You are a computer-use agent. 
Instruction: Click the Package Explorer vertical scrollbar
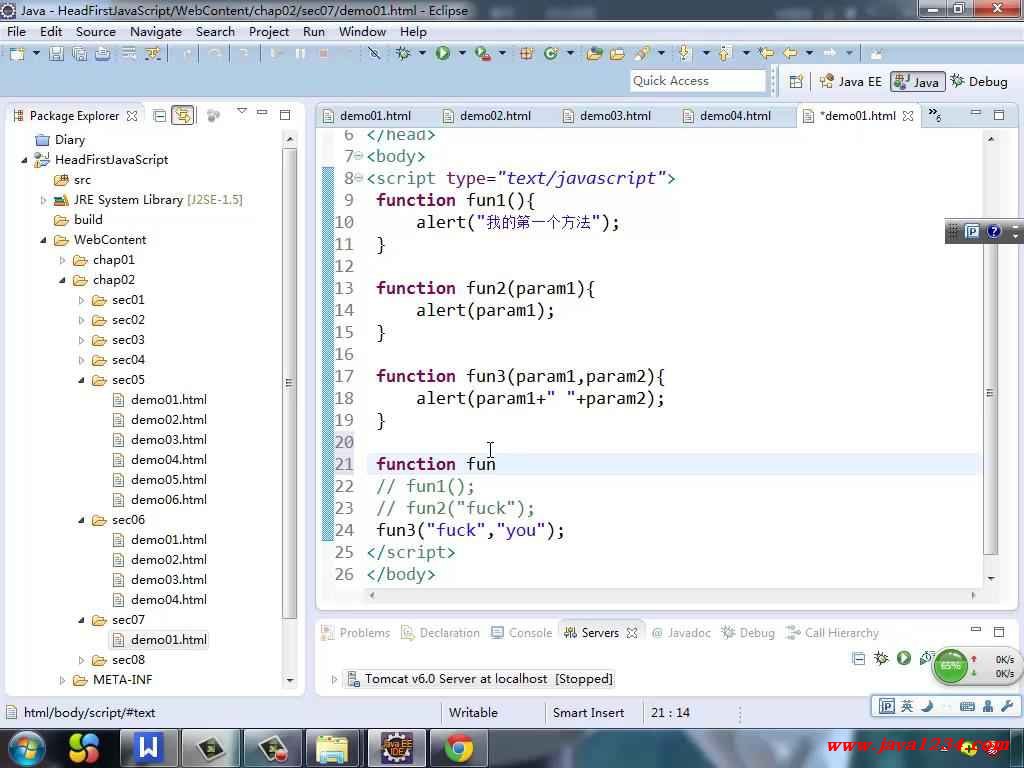pos(289,384)
